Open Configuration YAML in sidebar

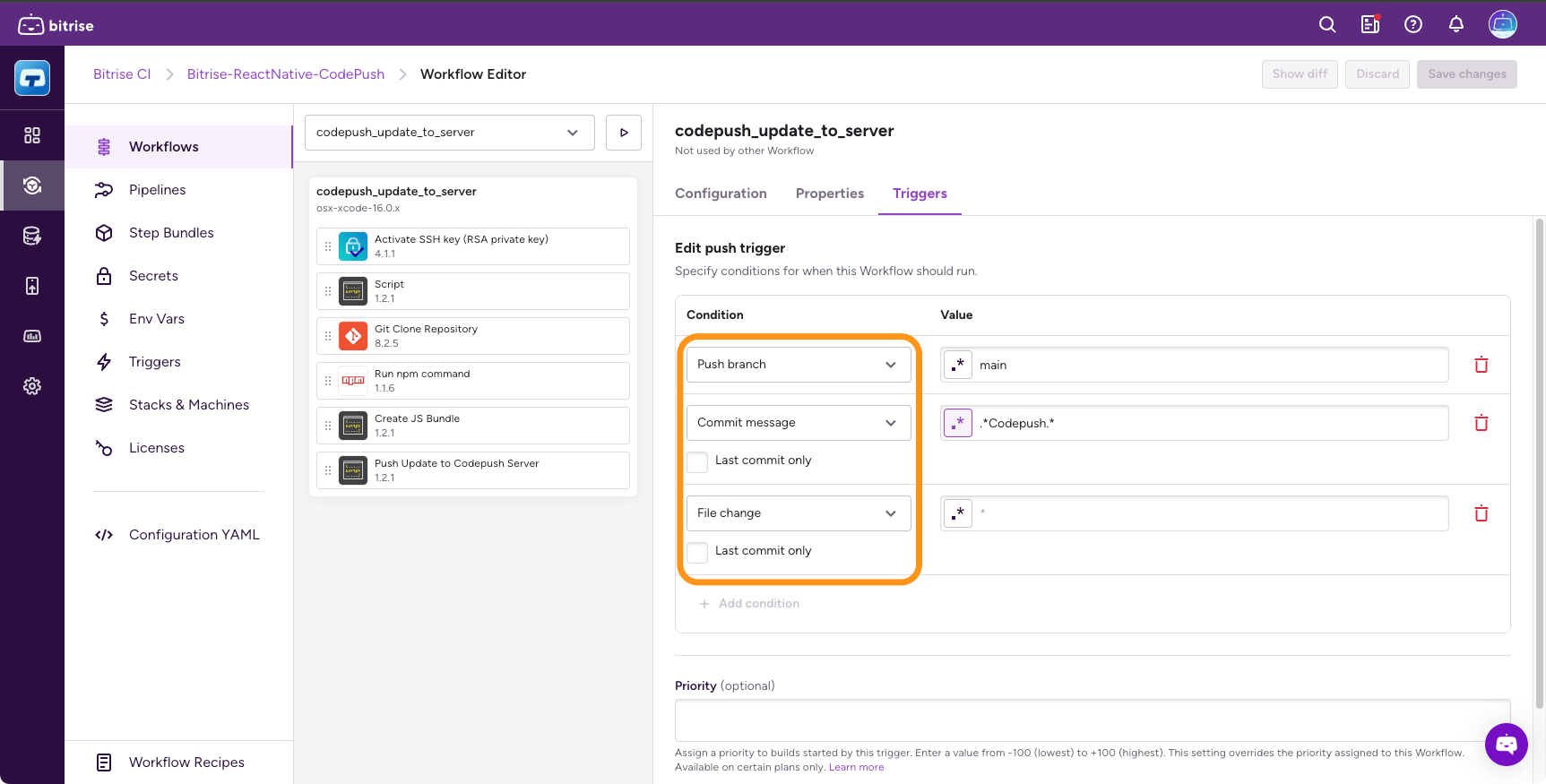coord(194,535)
